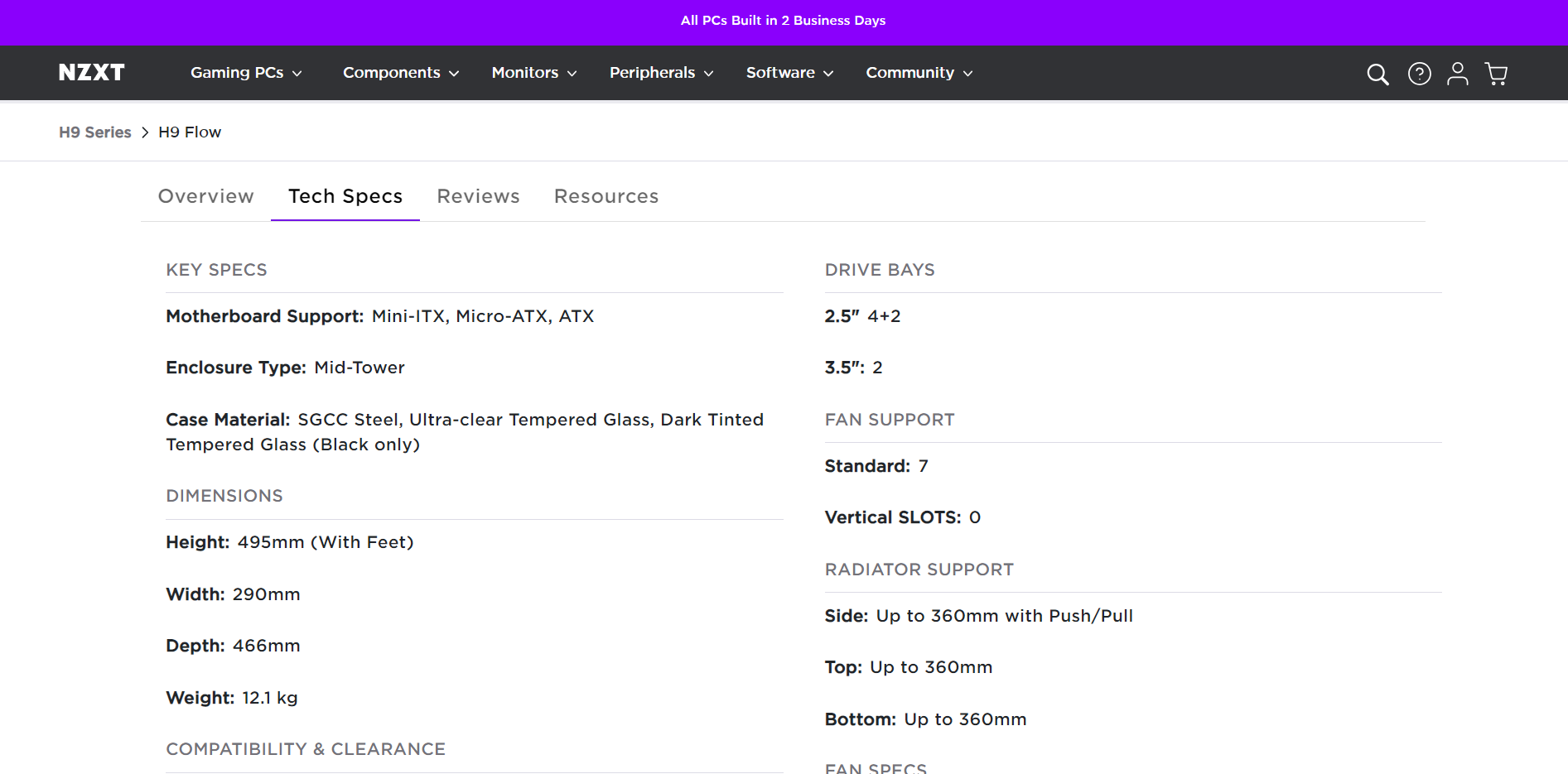Expand the Gaming PCs dropdown
This screenshot has width=1568, height=774.
pyautogui.click(x=246, y=73)
